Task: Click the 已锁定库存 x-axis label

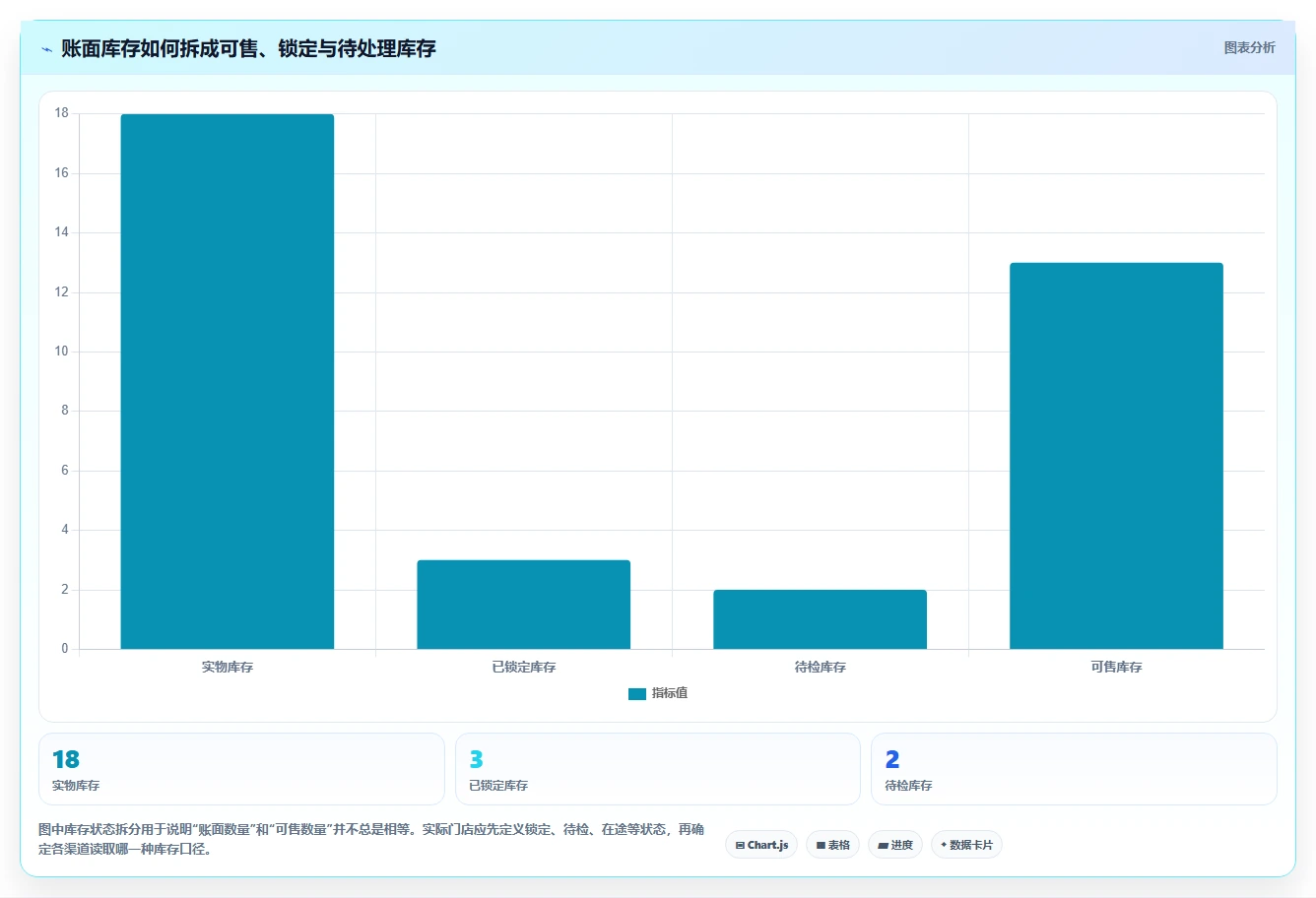Action: point(523,667)
